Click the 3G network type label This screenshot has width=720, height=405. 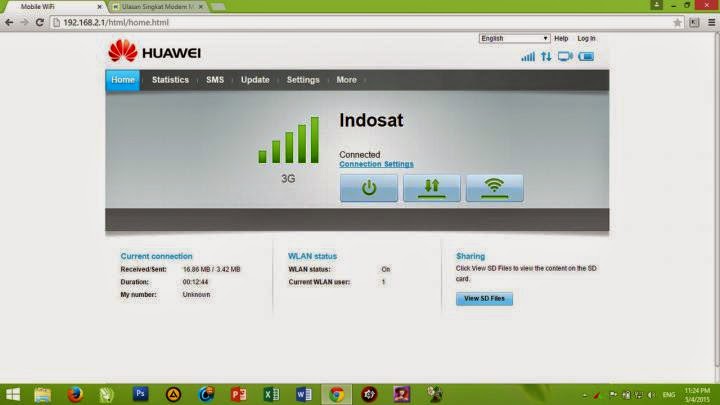click(288, 179)
